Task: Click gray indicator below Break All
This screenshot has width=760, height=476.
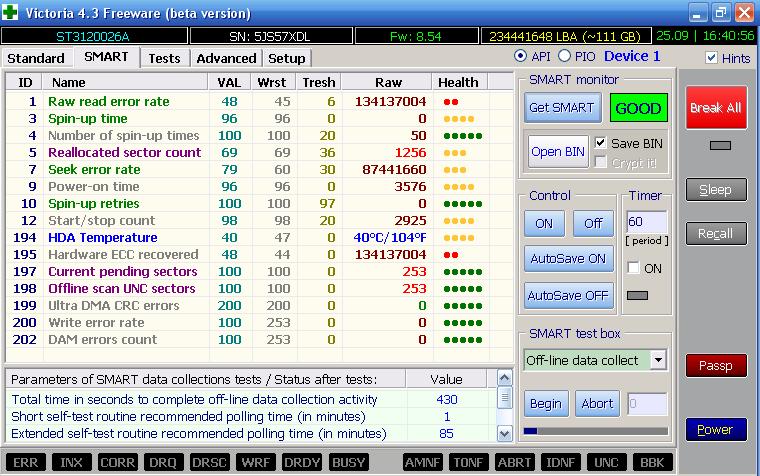Action: (720, 145)
